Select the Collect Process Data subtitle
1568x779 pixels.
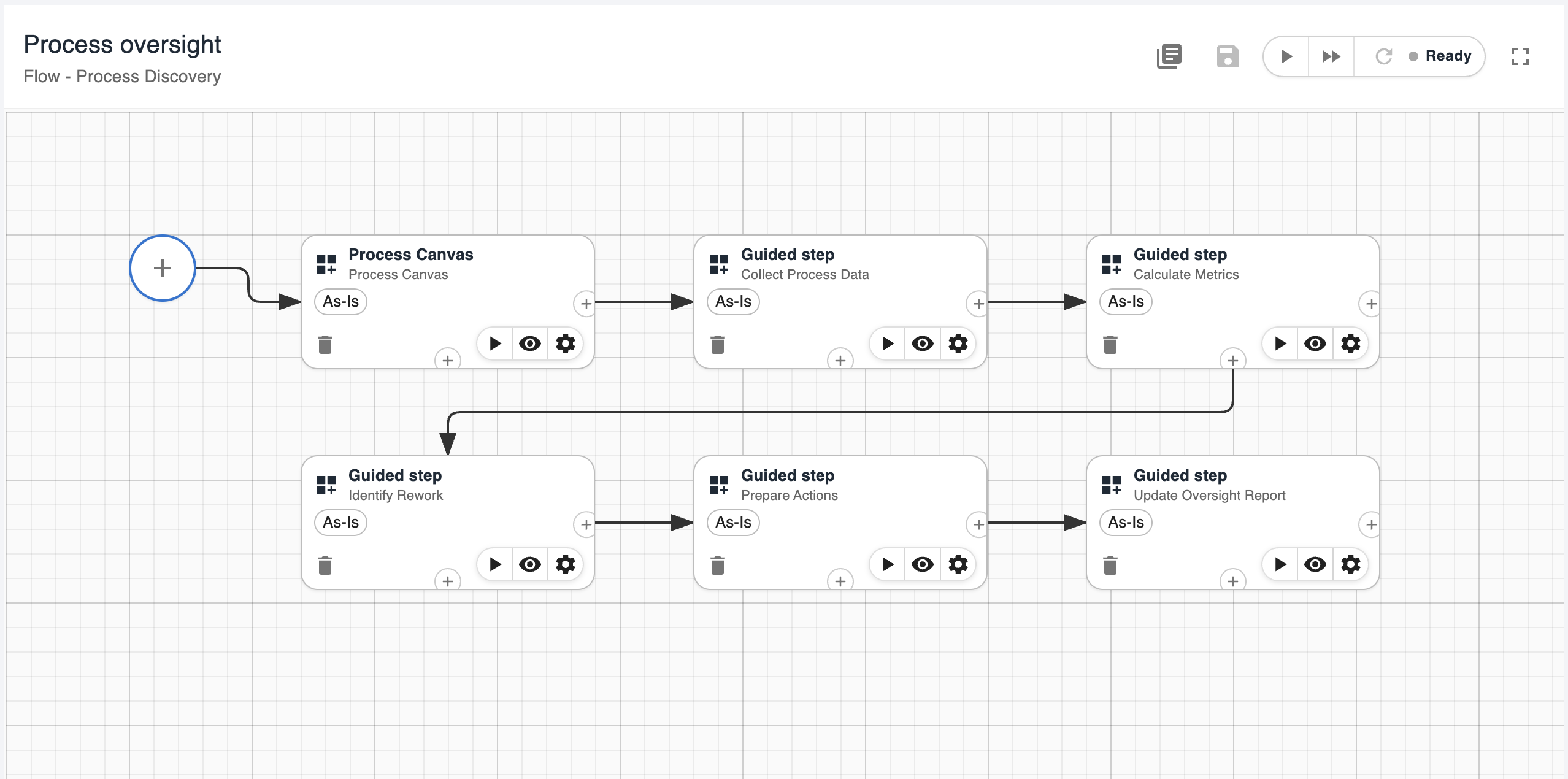click(805, 275)
